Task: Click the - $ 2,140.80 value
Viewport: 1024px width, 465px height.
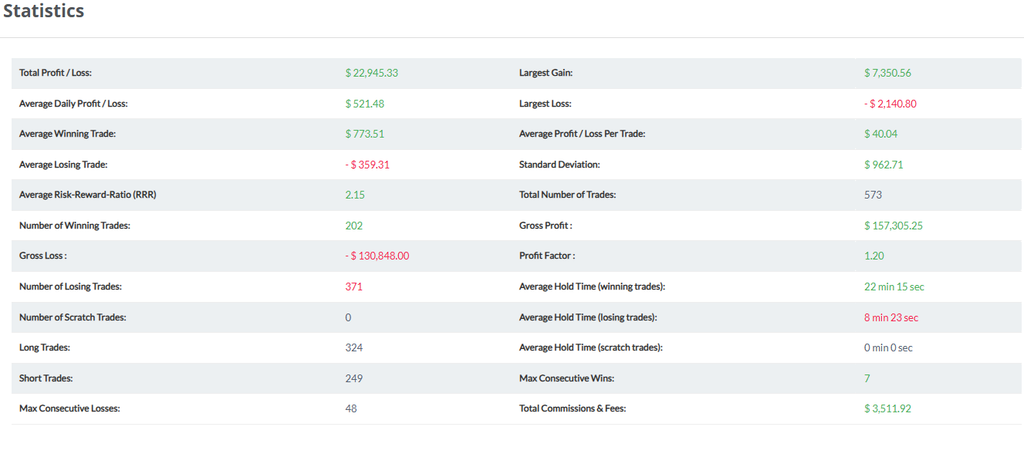Action: point(889,104)
